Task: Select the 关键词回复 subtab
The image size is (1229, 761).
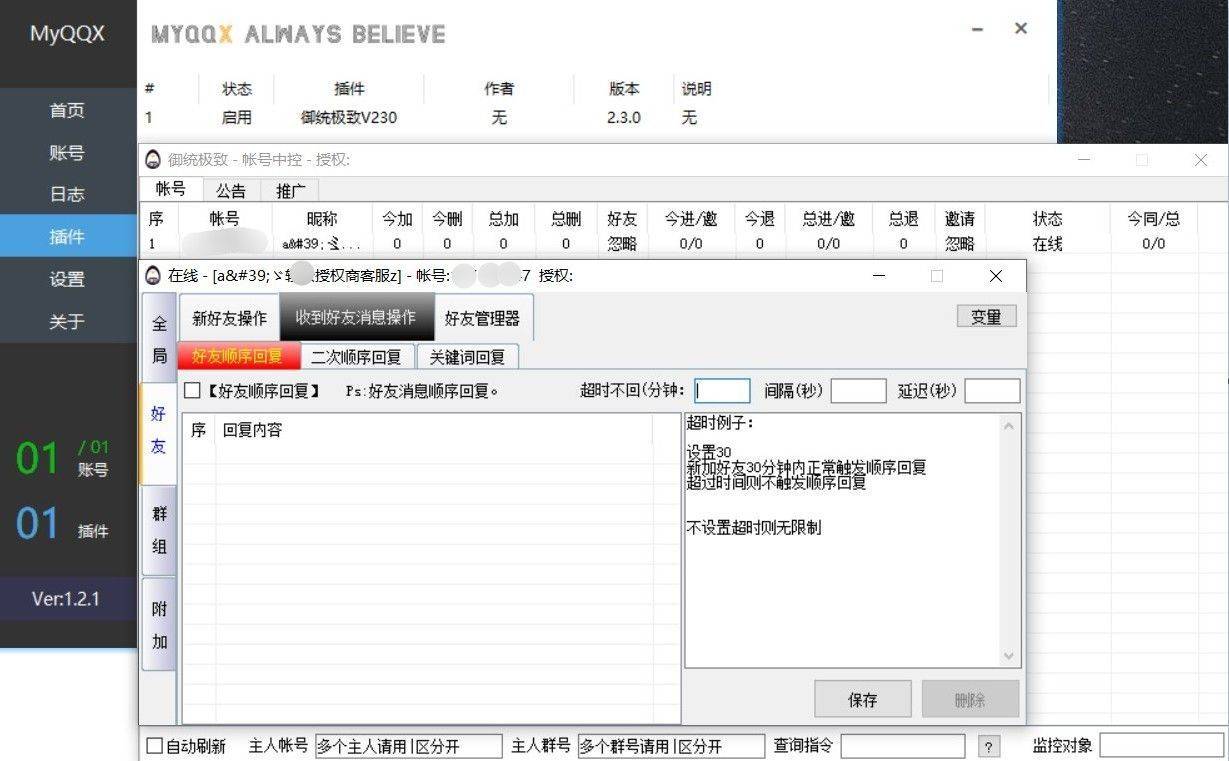Action: 467,357
